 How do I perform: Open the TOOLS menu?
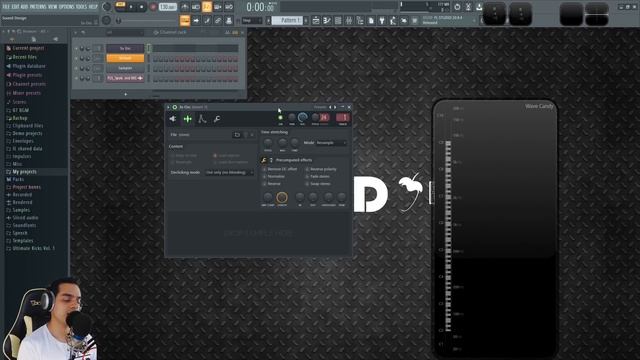(x=82, y=7)
